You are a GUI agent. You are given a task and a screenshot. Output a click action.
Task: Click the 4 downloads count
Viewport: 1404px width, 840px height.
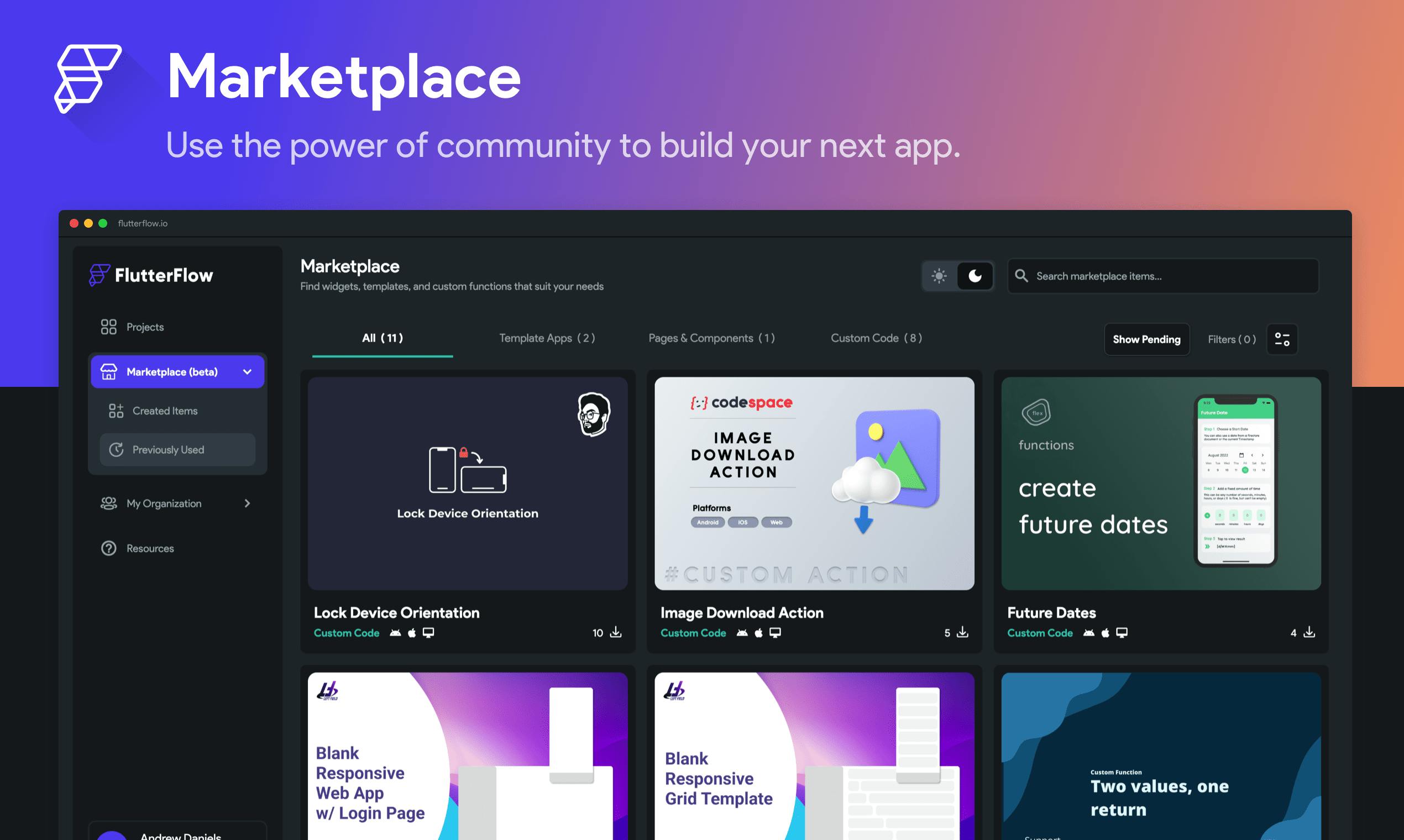[1293, 633]
